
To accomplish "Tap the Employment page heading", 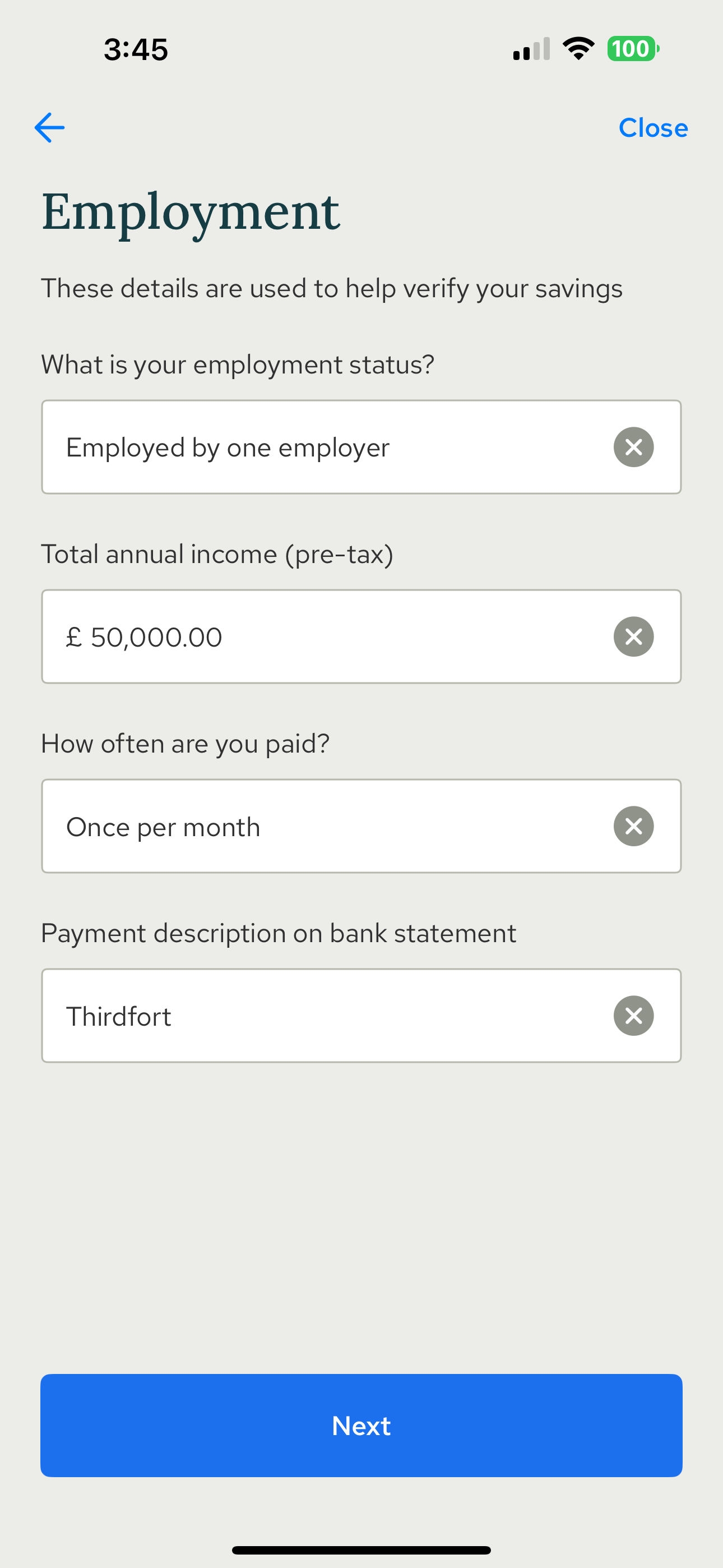I will pyautogui.click(x=191, y=212).
